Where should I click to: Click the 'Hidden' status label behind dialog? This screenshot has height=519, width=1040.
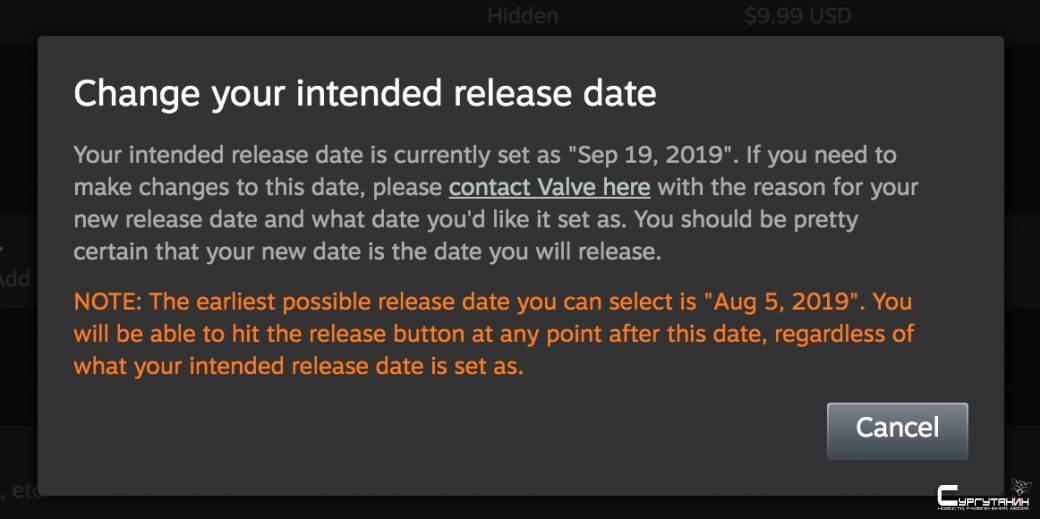click(523, 16)
